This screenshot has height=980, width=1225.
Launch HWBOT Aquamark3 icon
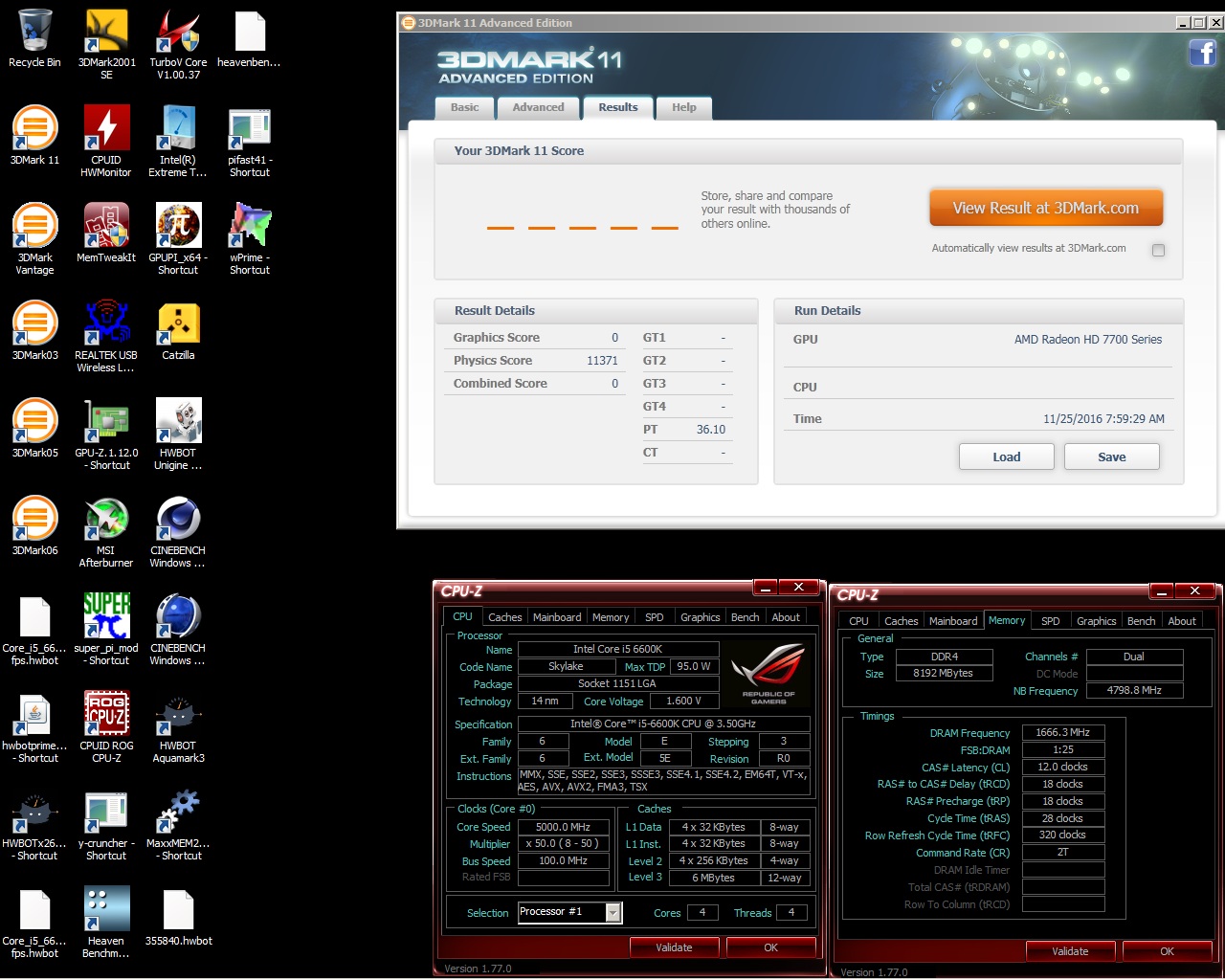pyautogui.click(x=178, y=714)
